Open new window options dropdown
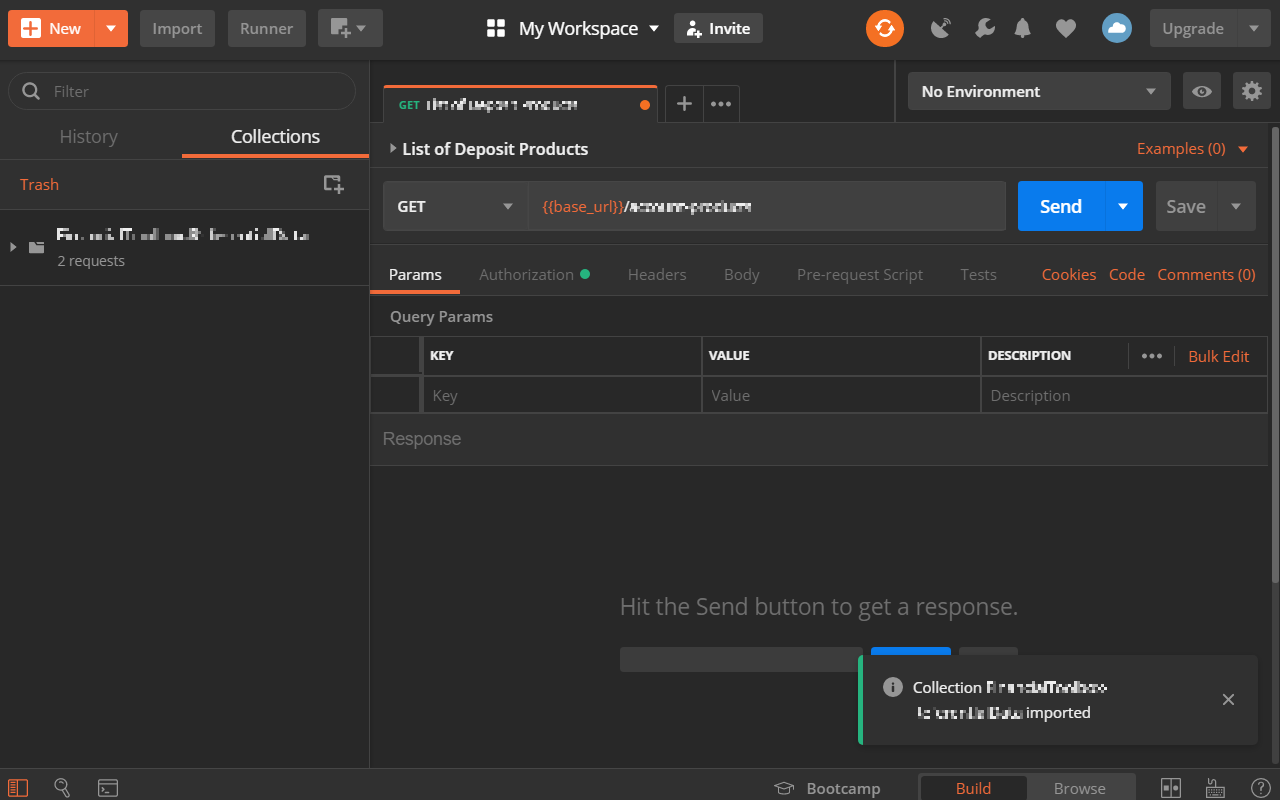 tap(350, 29)
